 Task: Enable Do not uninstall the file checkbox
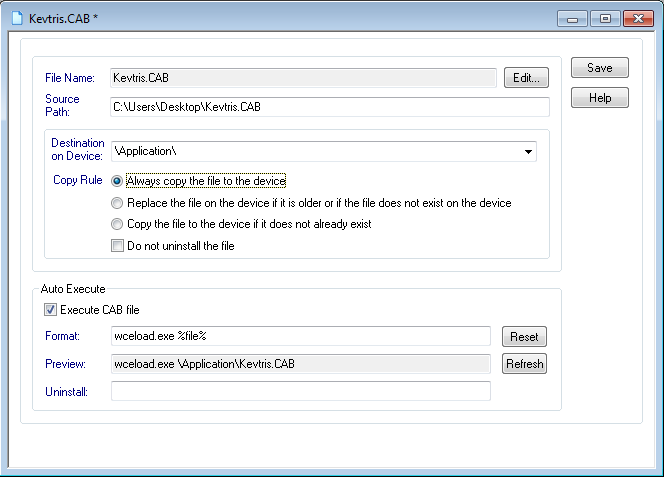tap(117, 246)
